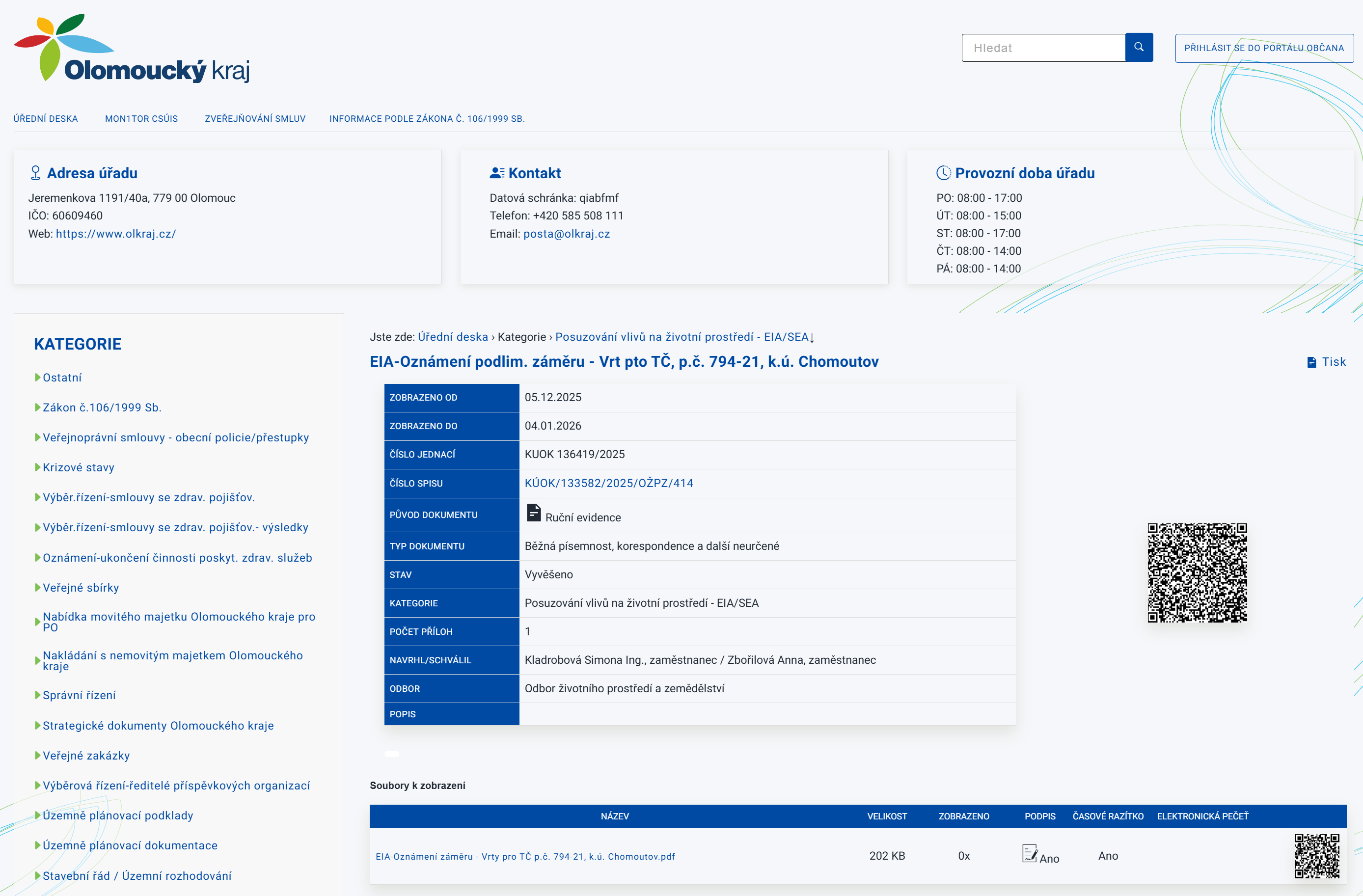Image resolution: width=1363 pixels, height=896 pixels.
Task: Open Zveřejňování smluv menu item
Action: (x=255, y=119)
